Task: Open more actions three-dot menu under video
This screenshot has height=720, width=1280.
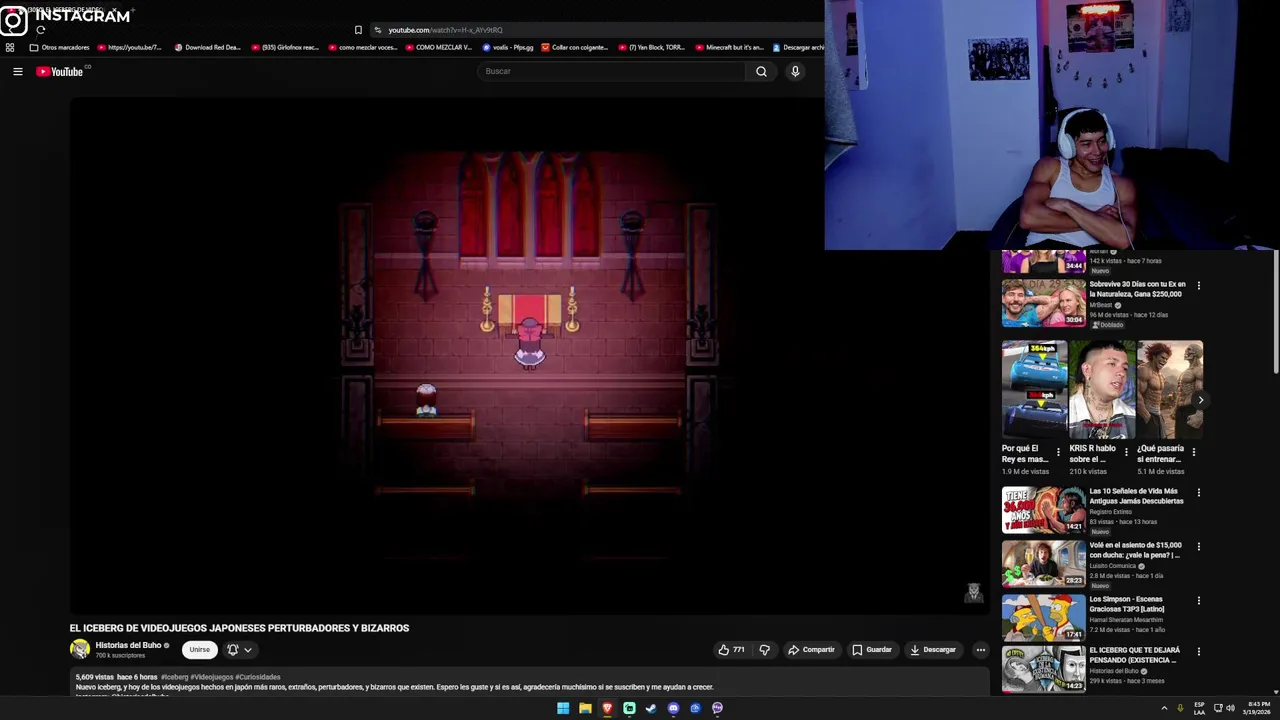Action: click(981, 650)
